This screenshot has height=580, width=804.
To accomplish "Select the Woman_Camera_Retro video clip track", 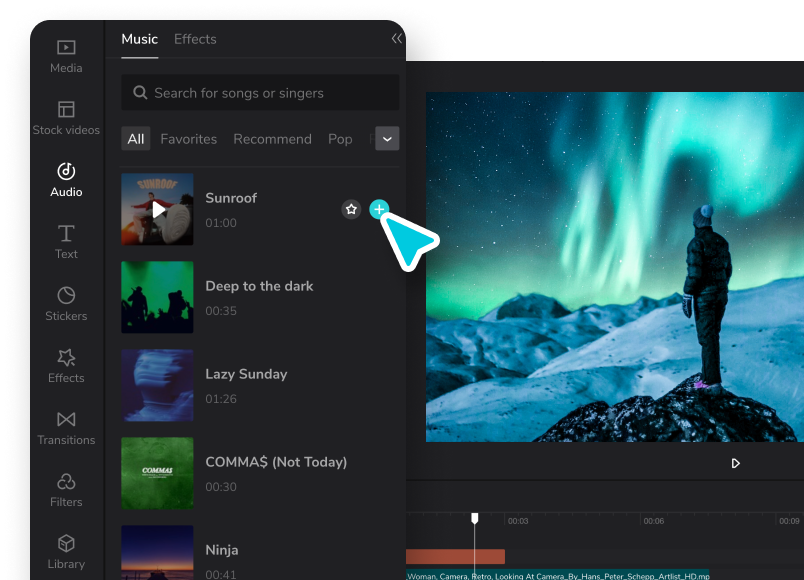I will click(558, 575).
